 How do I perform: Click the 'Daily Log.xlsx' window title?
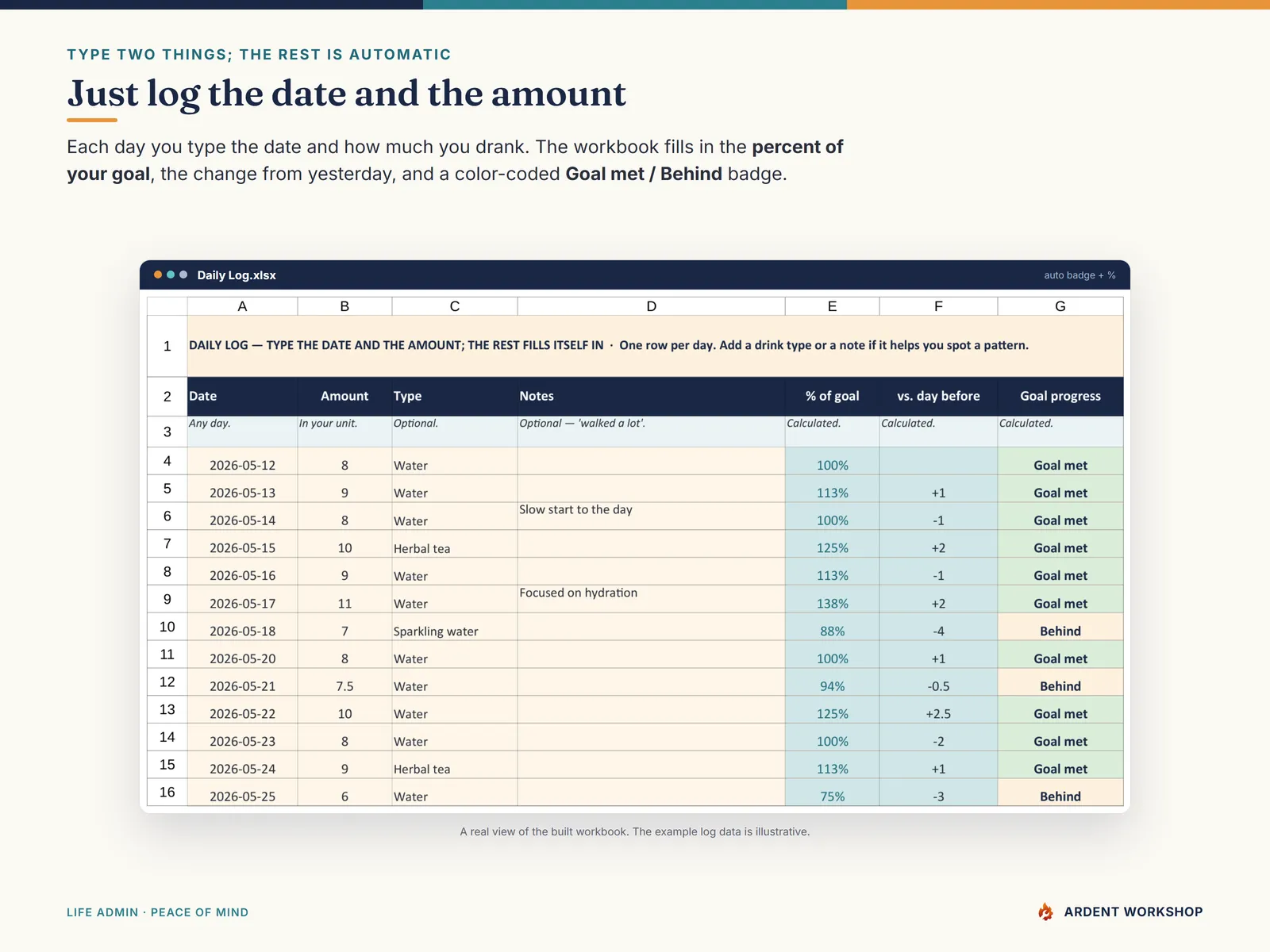tap(237, 275)
